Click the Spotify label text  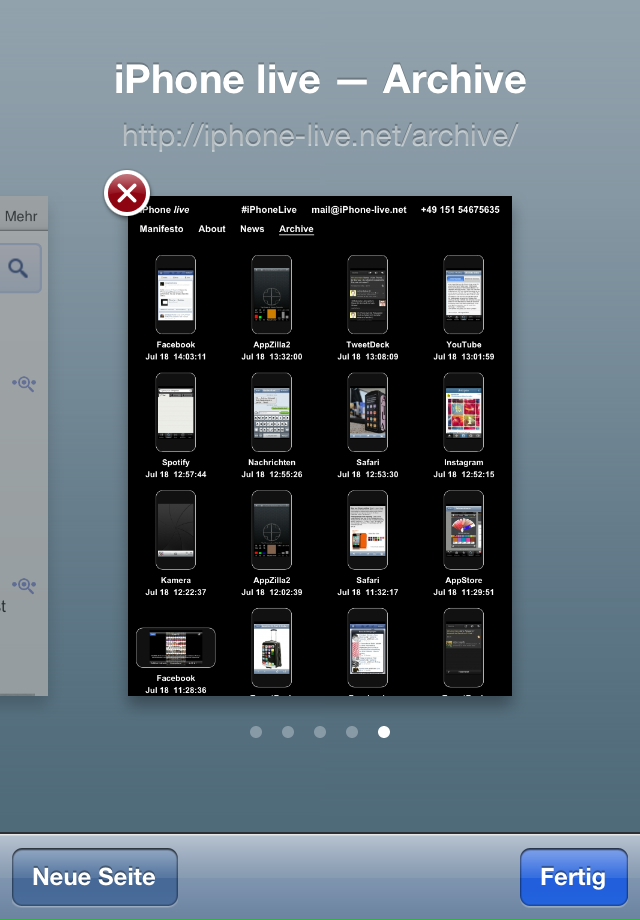coord(175,462)
